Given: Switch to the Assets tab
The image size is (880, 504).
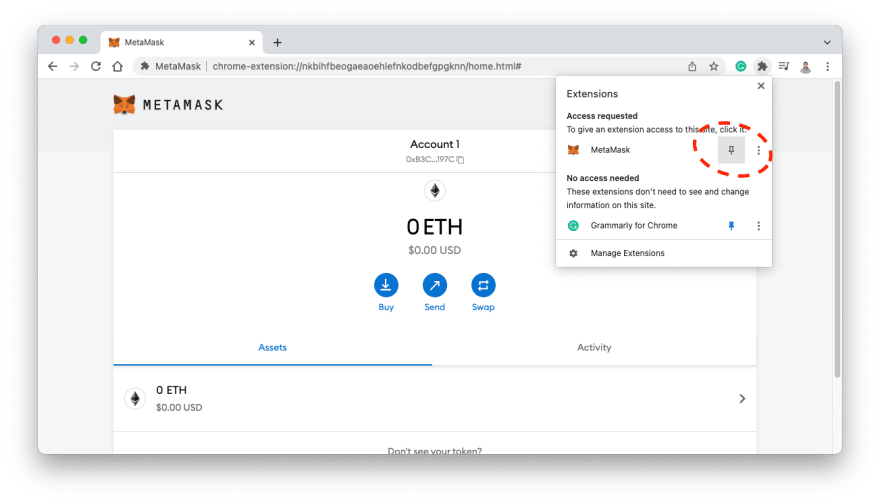Looking at the screenshot, I should click(x=273, y=347).
